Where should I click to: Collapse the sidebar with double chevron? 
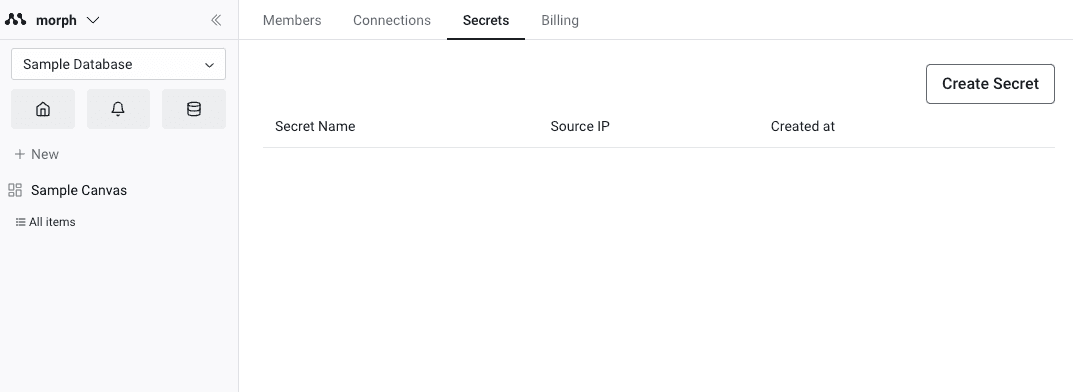click(x=216, y=20)
